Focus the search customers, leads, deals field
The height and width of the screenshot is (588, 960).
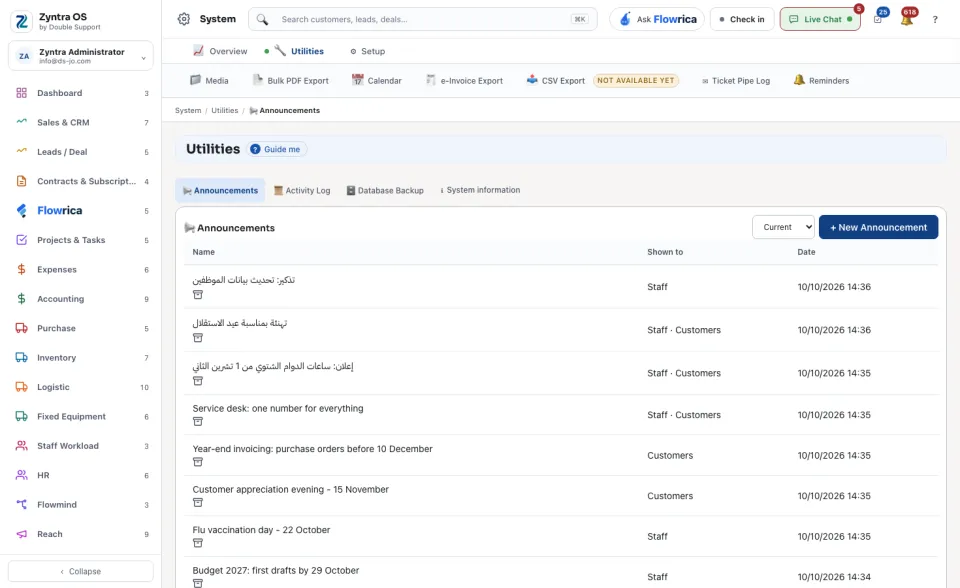coord(422,20)
